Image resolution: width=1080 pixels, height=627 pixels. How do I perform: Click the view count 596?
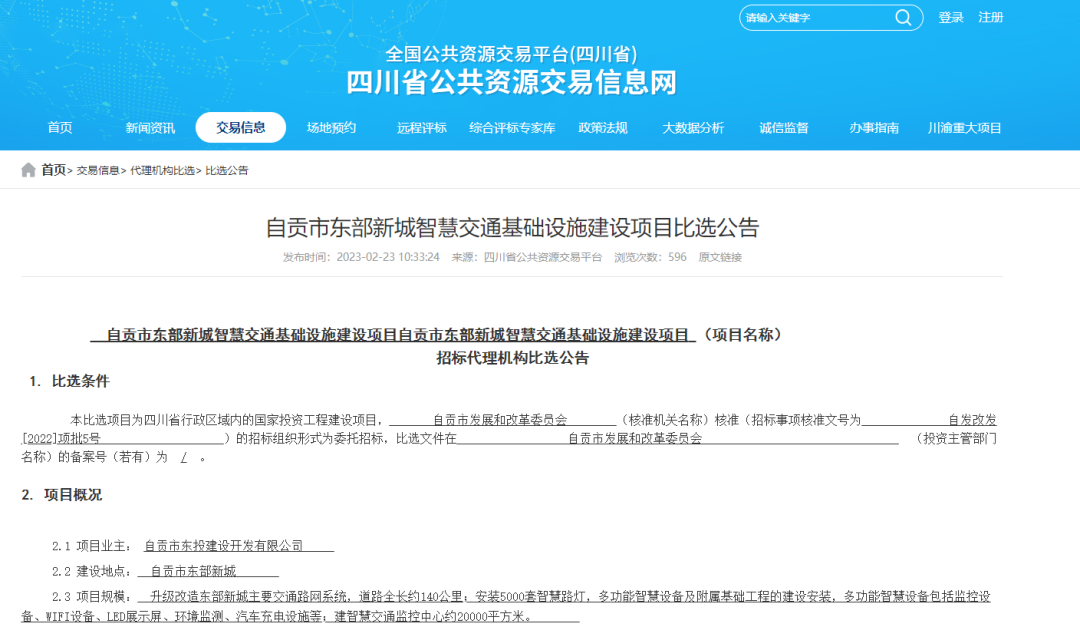click(x=677, y=257)
